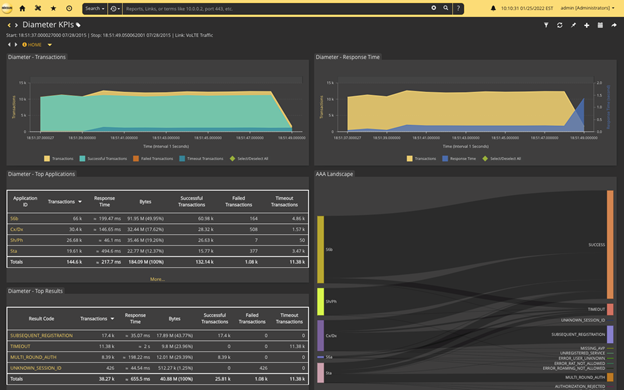The height and width of the screenshot is (390, 624).
Task: Open the Sh/Ph application link
Action: coord(16,240)
